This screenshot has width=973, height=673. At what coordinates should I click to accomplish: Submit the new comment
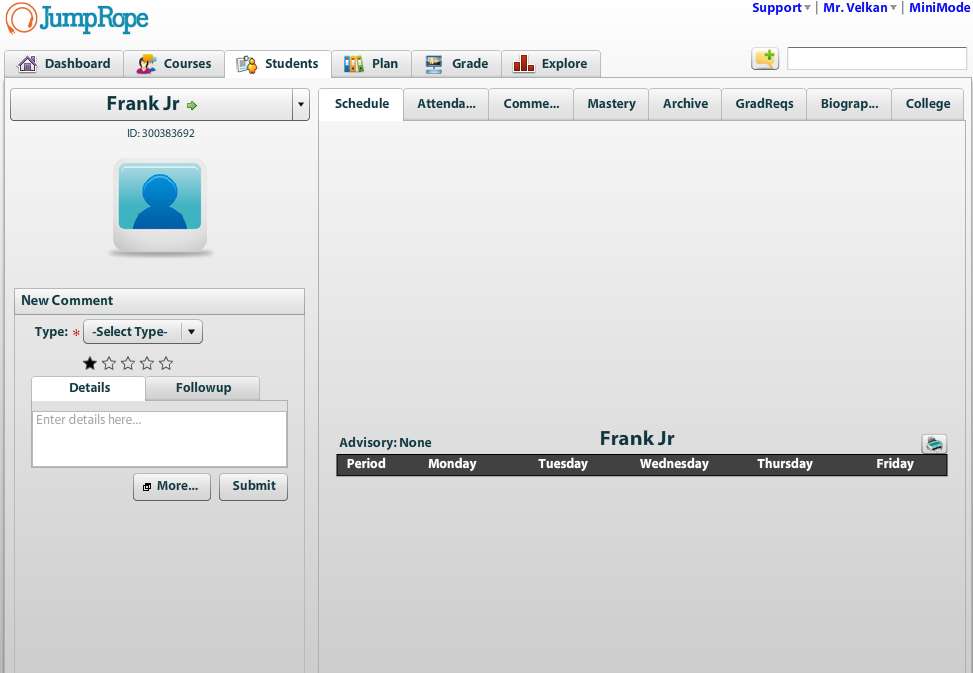253,486
